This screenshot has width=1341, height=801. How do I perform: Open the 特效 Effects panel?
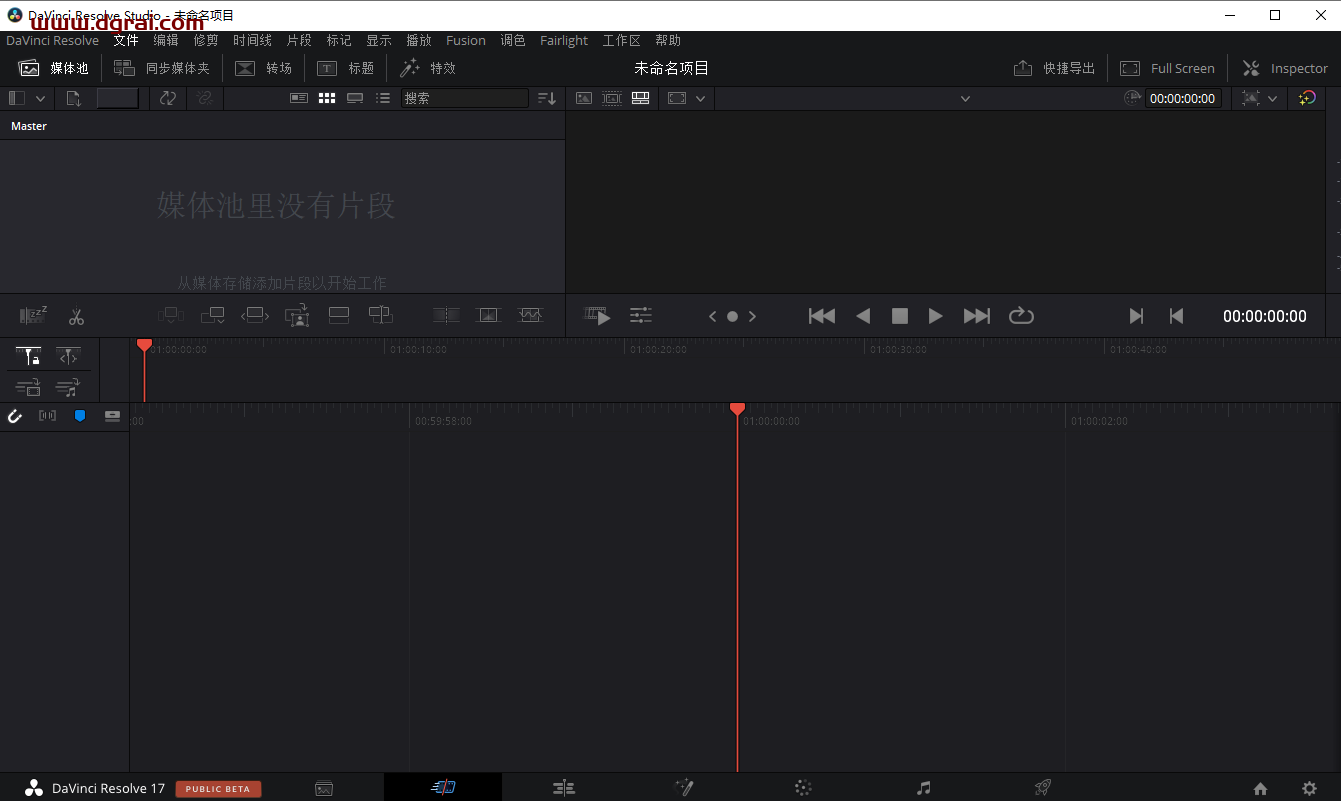tap(428, 68)
